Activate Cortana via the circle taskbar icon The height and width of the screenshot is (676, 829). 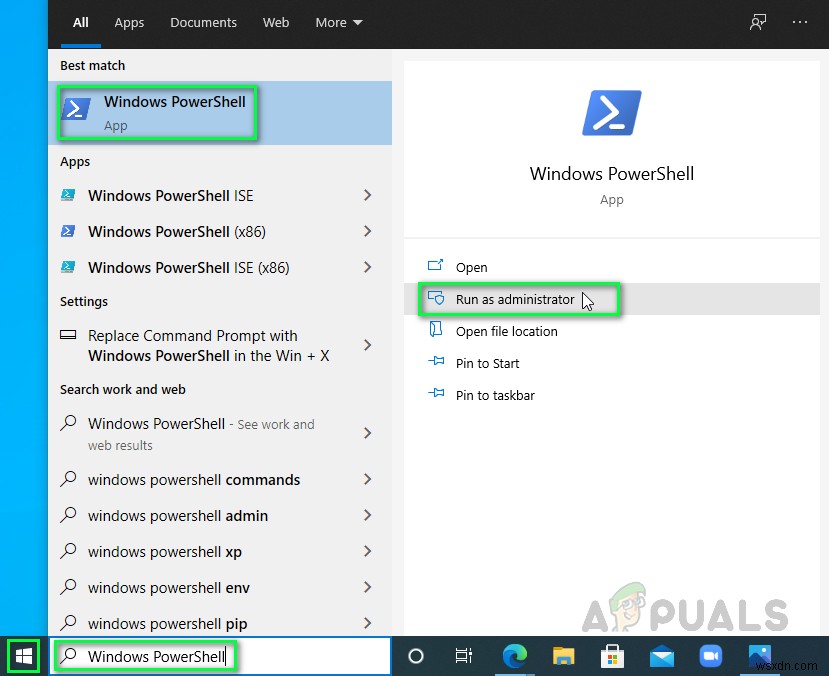(x=416, y=657)
